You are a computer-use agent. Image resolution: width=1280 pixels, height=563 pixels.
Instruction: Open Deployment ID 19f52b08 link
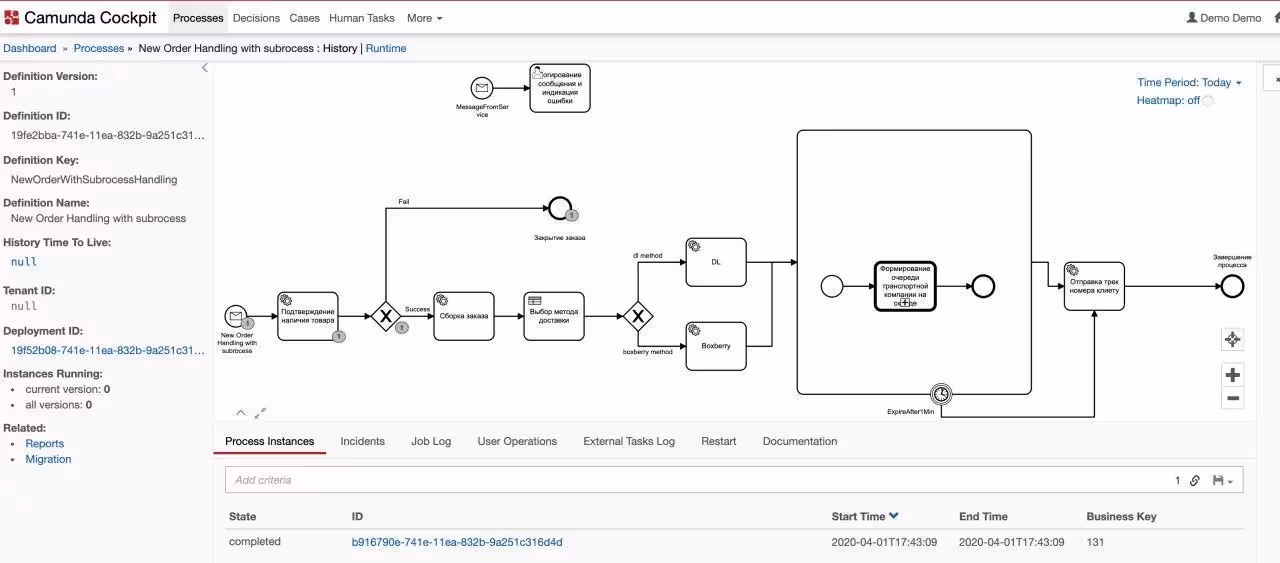pos(108,351)
